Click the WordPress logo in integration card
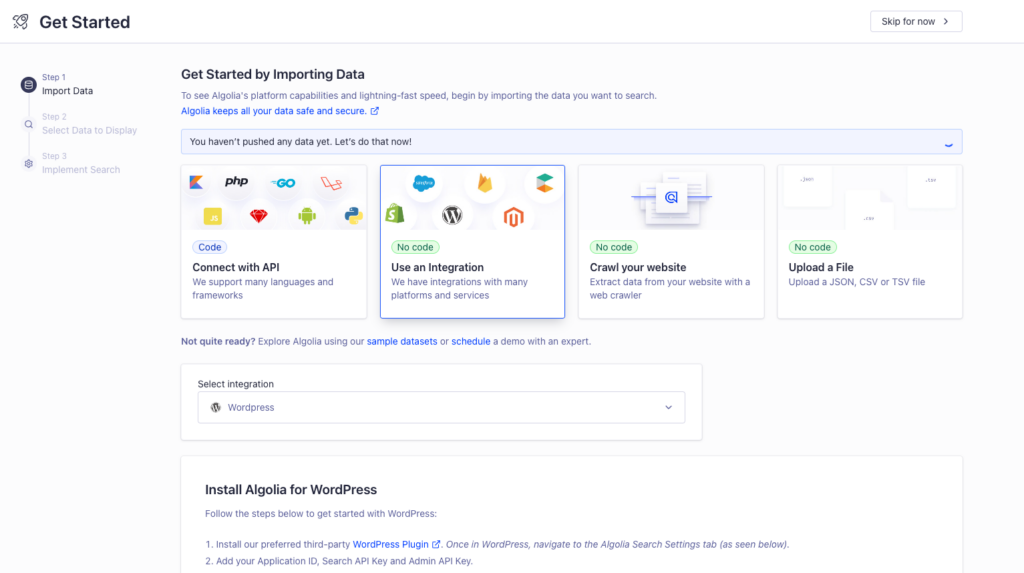 coord(452,215)
